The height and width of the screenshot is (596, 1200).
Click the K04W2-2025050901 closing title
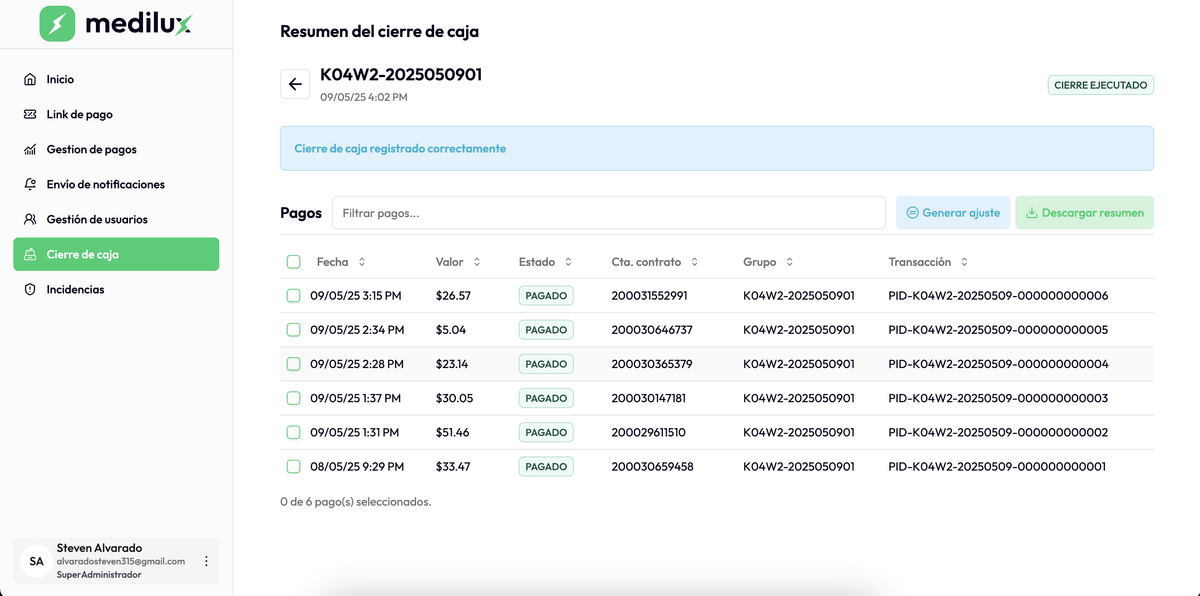click(401, 75)
